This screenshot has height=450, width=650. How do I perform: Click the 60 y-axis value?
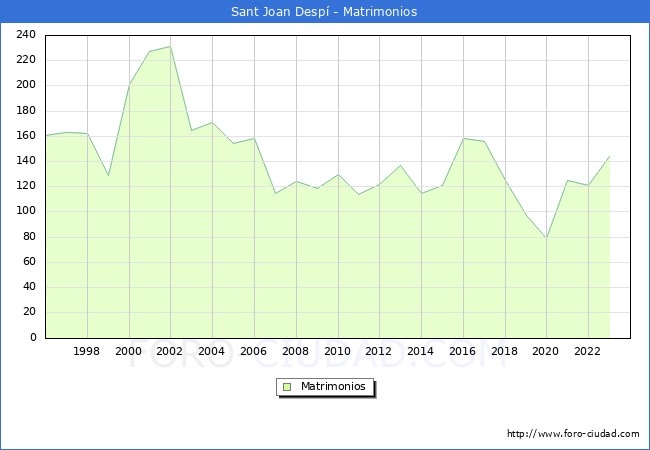(x=29, y=261)
